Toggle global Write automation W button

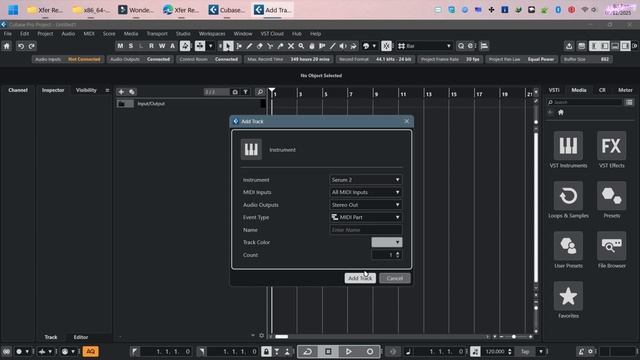[162, 46]
